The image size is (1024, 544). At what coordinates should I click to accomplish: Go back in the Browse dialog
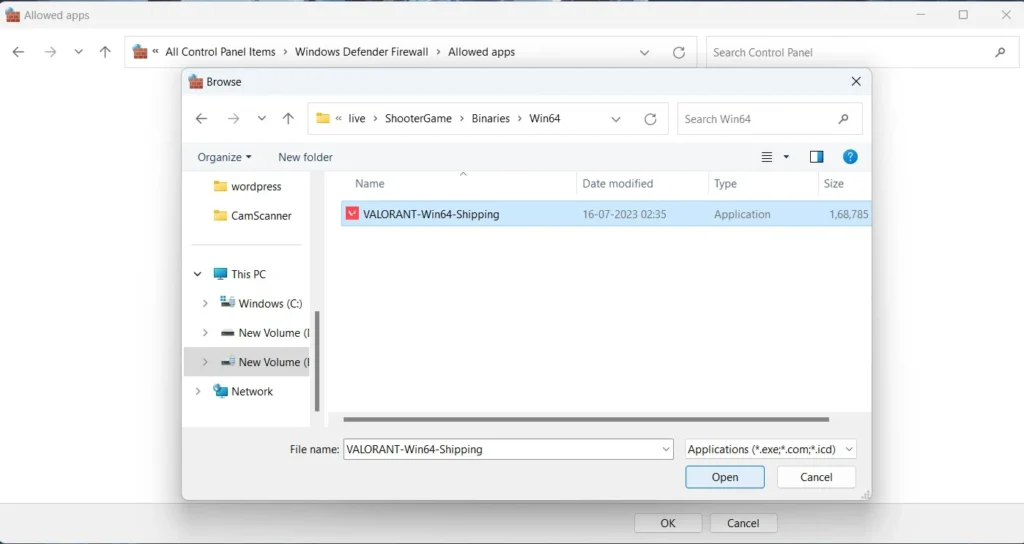[201, 119]
